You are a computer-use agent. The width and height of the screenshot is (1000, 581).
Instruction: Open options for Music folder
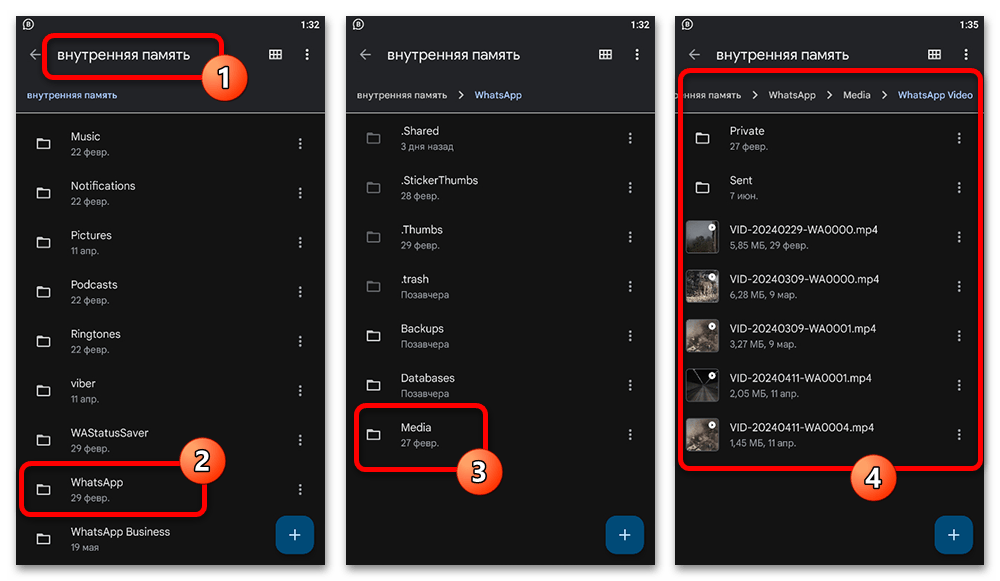(300, 143)
